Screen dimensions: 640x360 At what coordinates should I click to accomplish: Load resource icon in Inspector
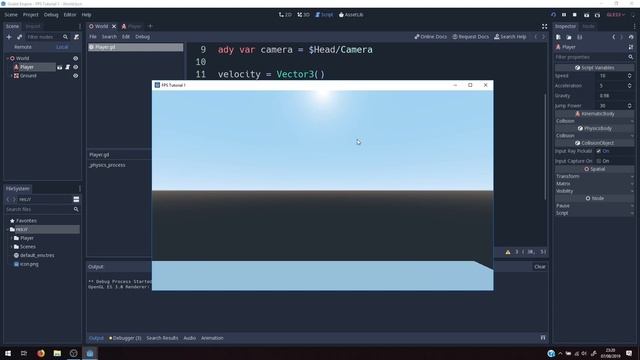point(569,37)
